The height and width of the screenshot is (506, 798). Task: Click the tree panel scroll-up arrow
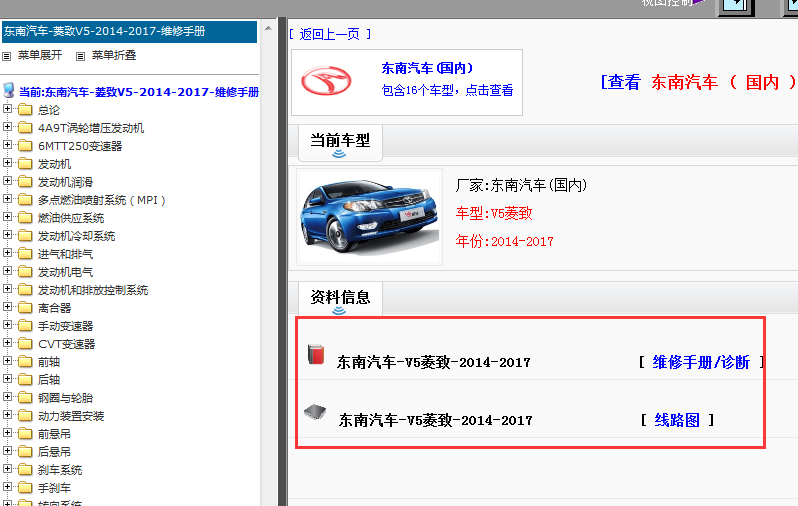[x=268, y=28]
